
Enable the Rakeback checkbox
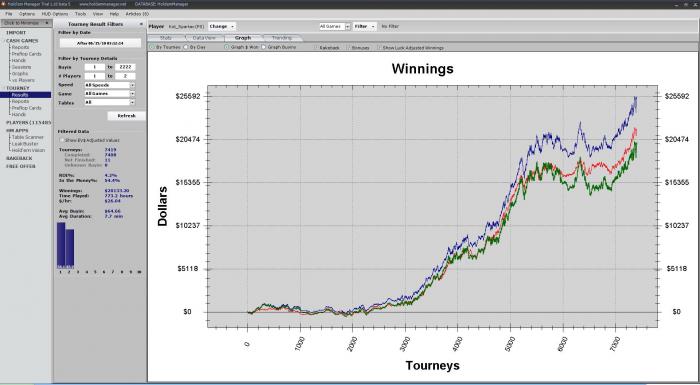316,47
